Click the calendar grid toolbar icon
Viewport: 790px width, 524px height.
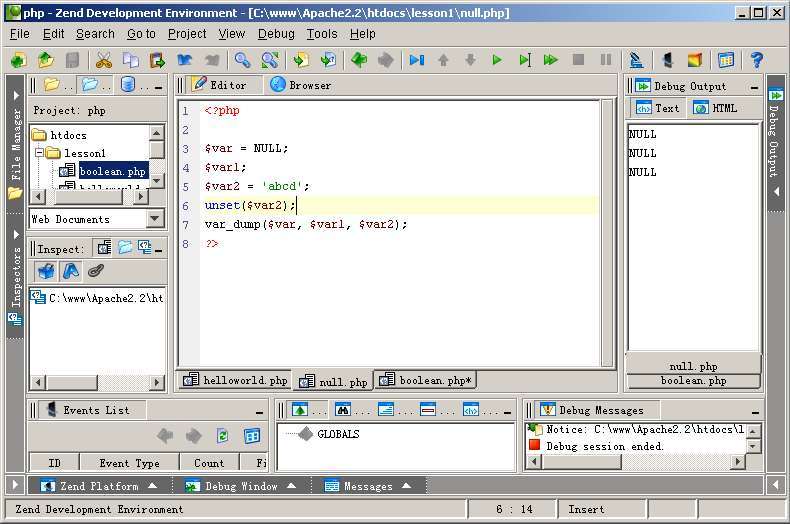(726, 60)
